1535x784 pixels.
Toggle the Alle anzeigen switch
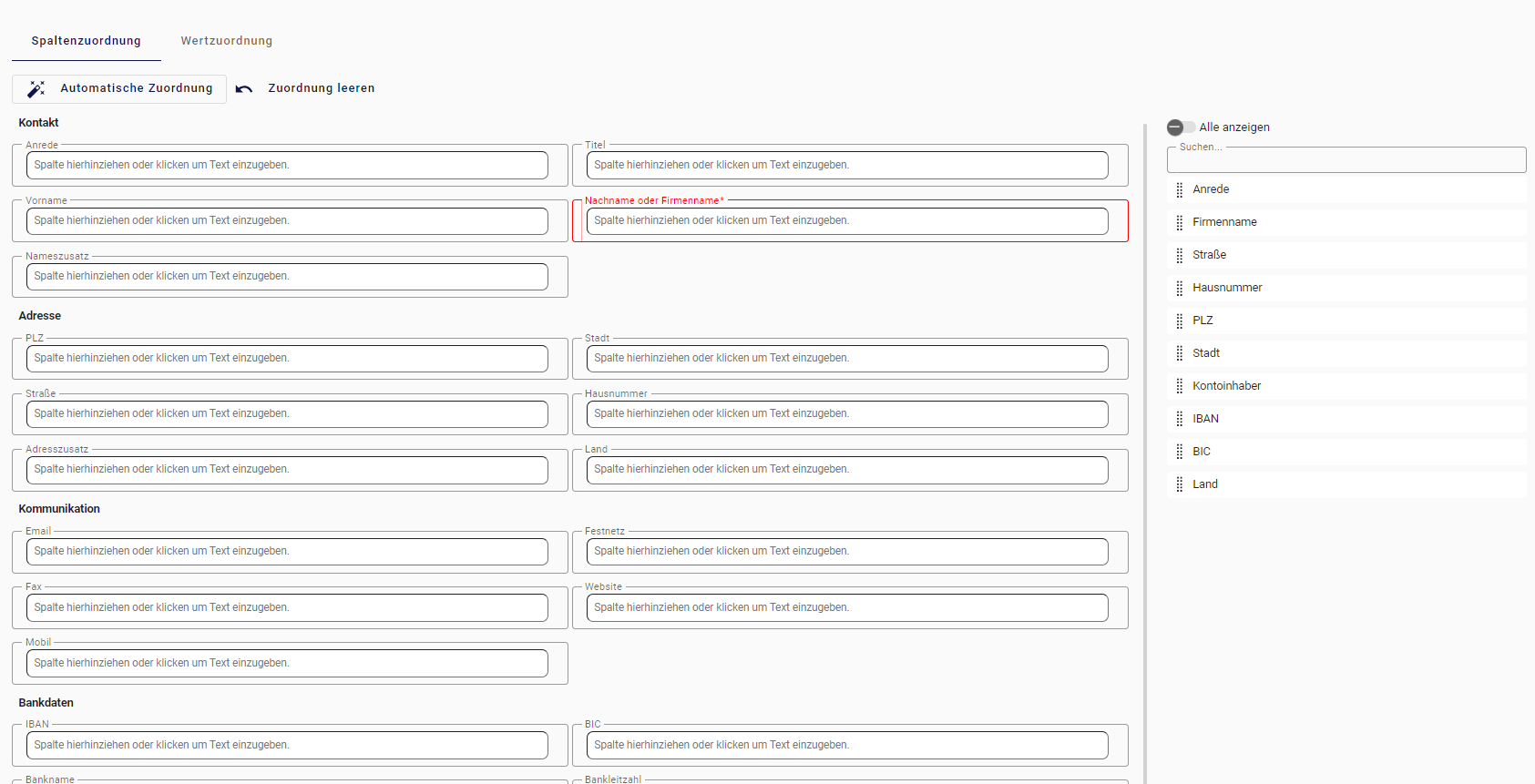pyautogui.click(x=1181, y=127)
